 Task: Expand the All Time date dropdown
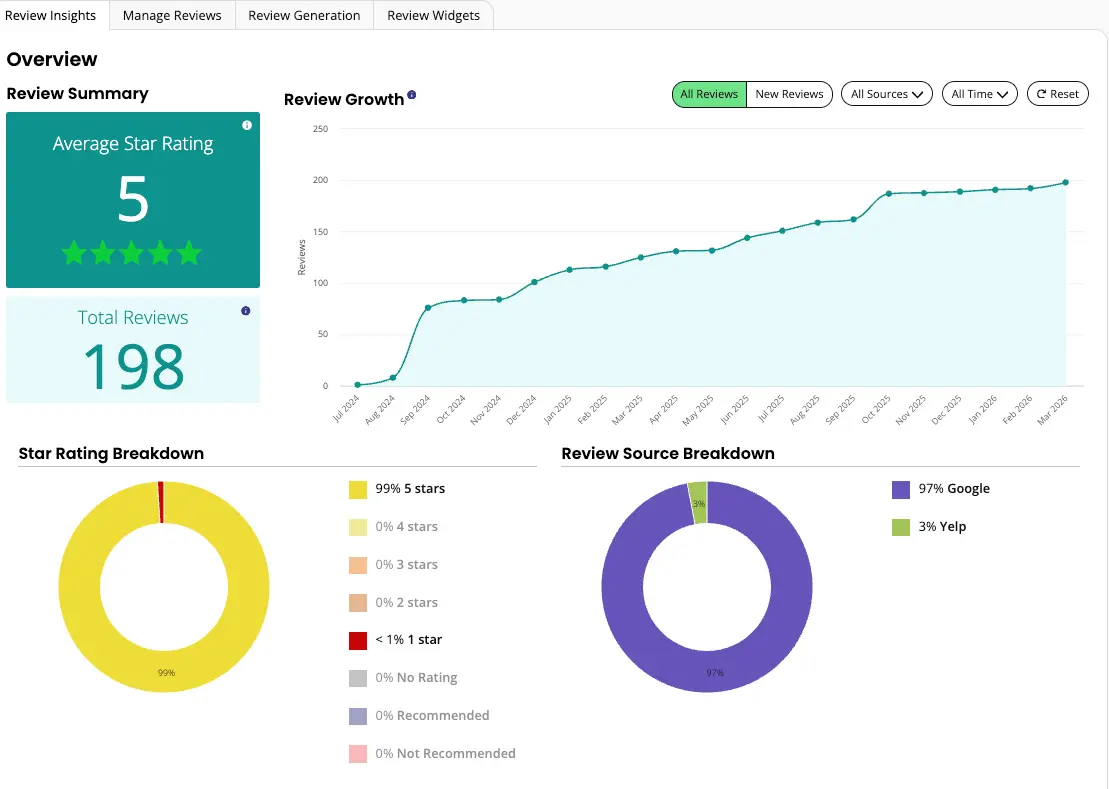978,94
